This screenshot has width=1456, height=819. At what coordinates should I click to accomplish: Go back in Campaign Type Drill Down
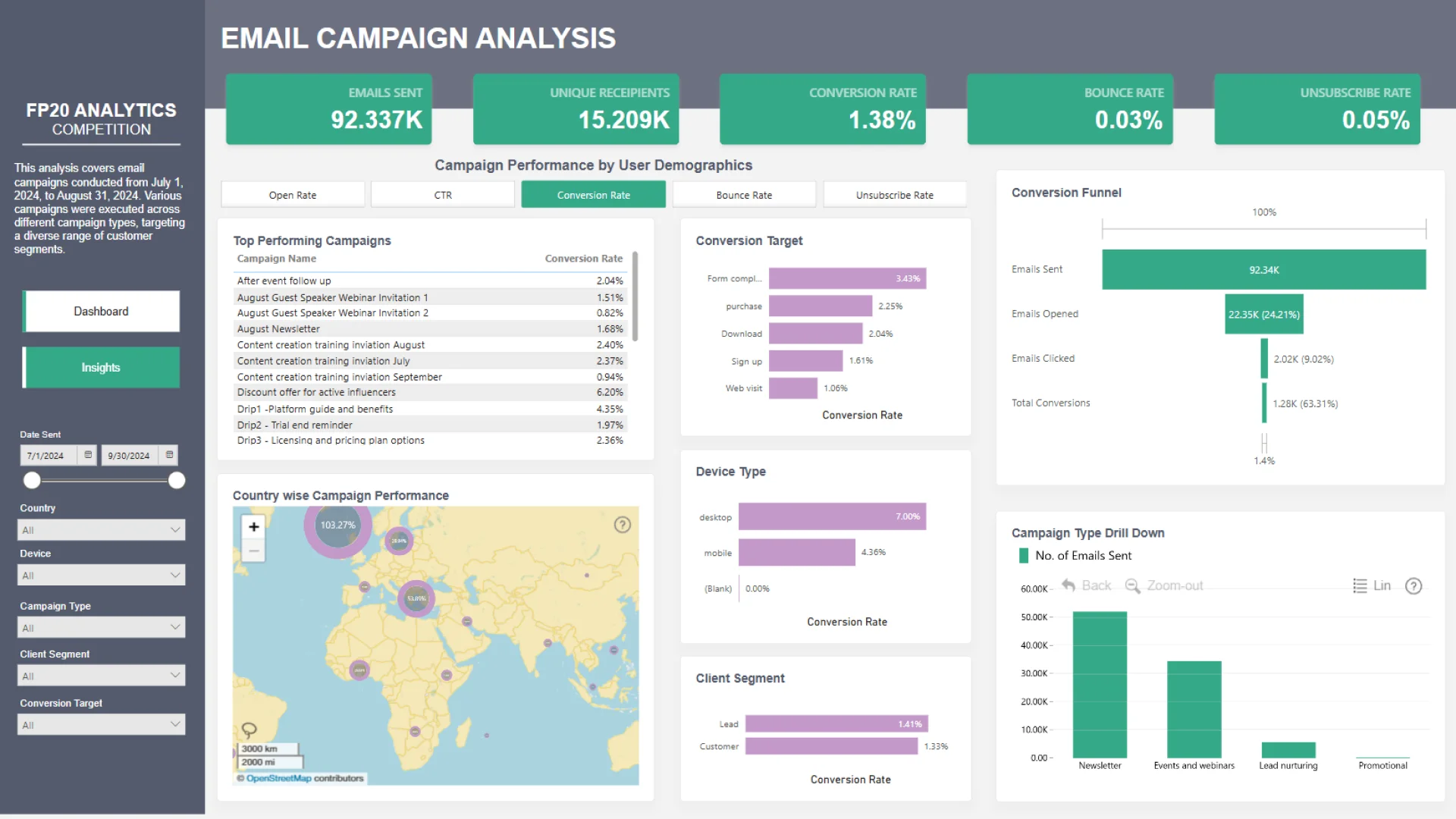point(1086,585)
